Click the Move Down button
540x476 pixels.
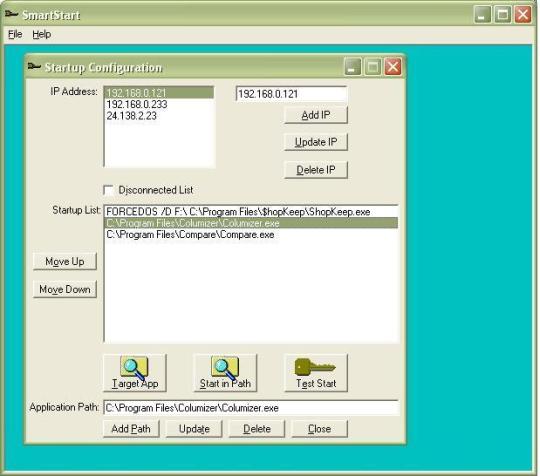tap(65, 289)
